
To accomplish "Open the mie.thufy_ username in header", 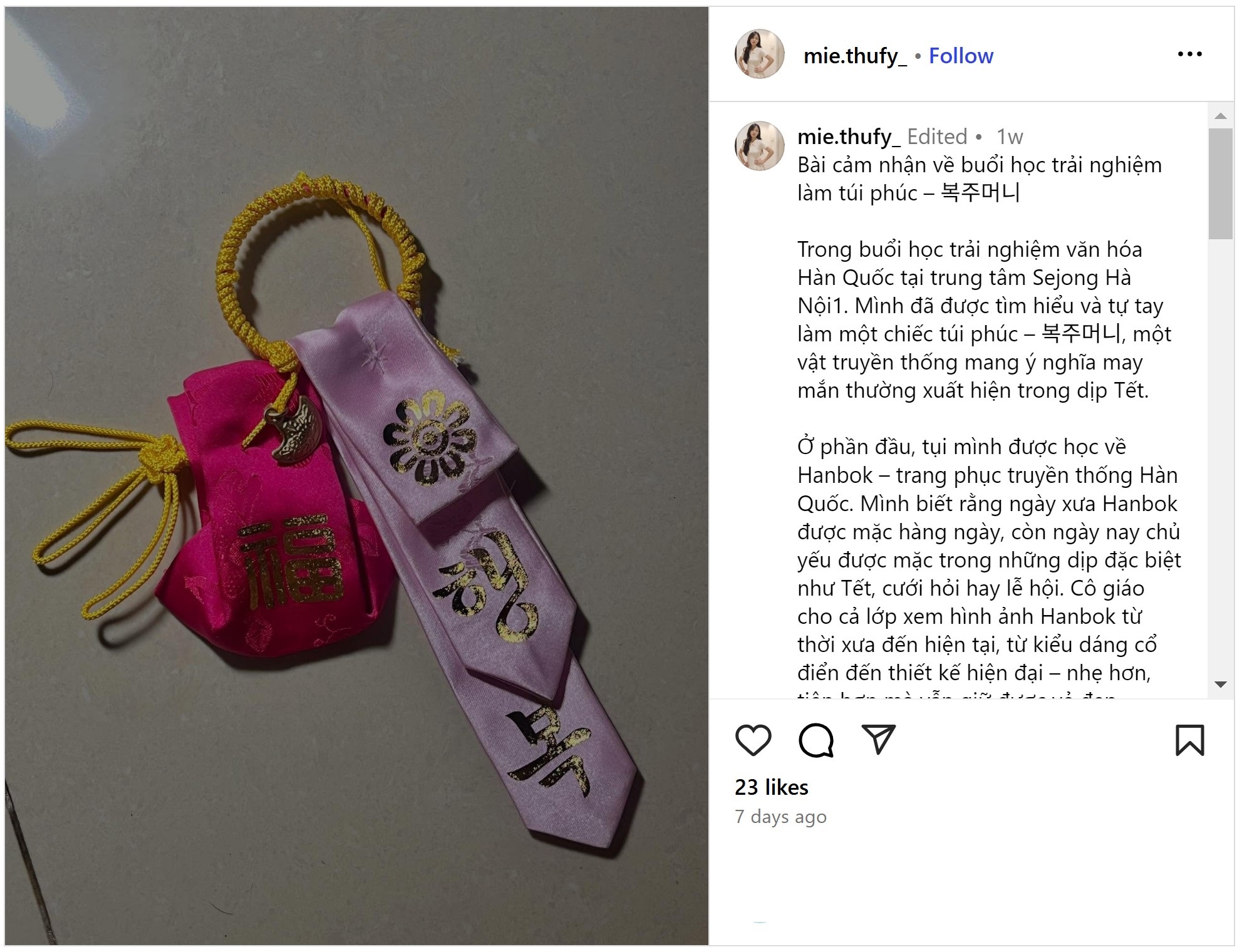I will [854, 56].
